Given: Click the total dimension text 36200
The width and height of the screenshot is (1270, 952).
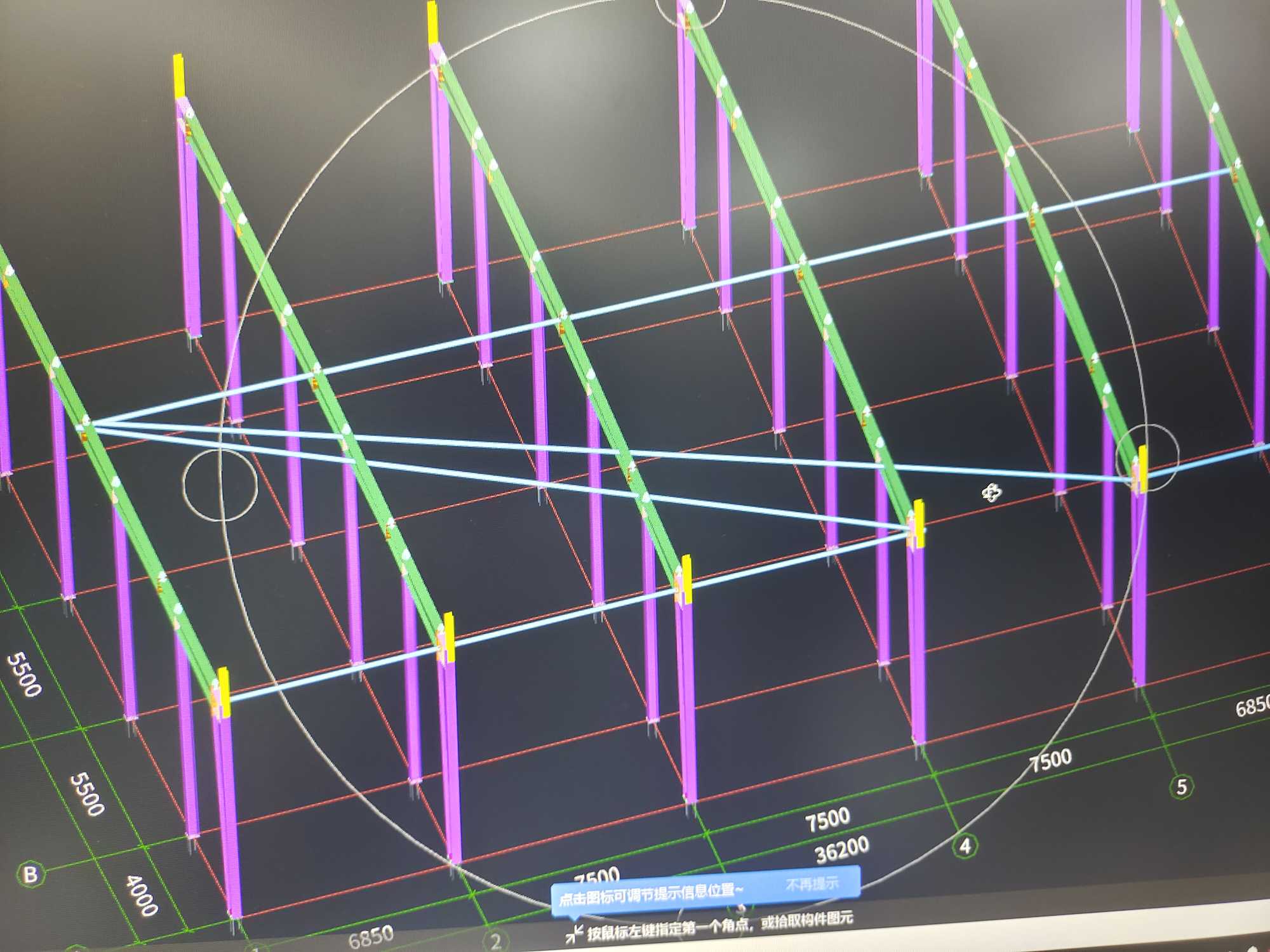Looking at the screenshot, I should (x=842, y=850).
